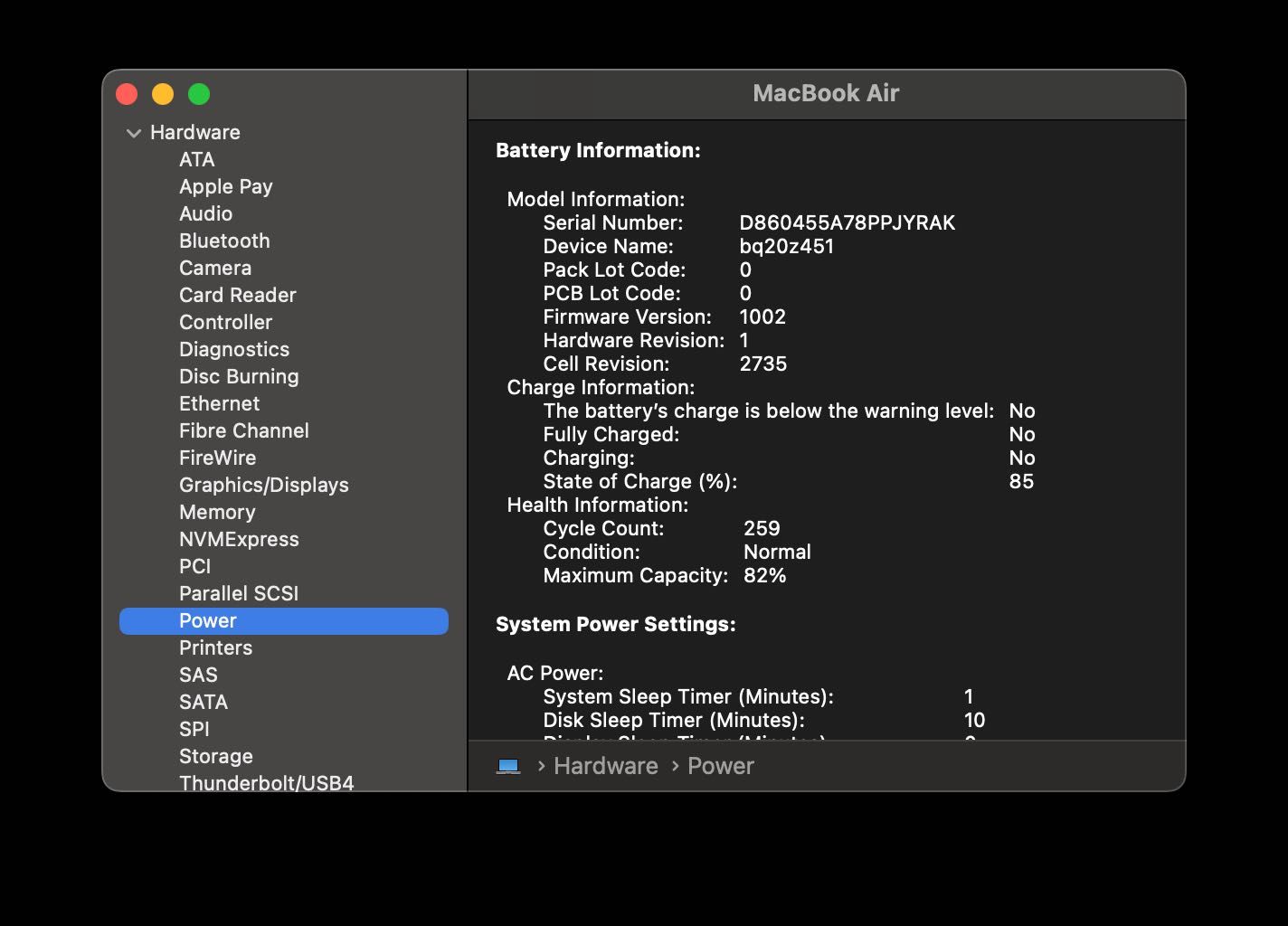Viewport: 1288px width, 926px height.
Task: Open the Diagnostics entry
Action: [234, 349]
